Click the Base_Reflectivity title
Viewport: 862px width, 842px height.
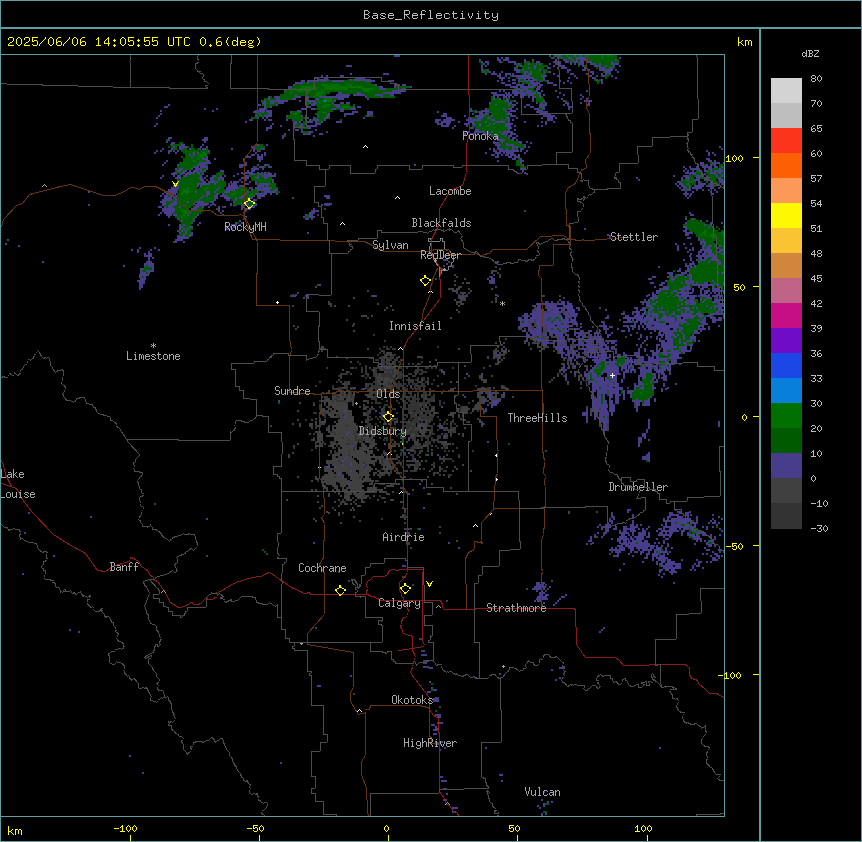click(431, 15)
